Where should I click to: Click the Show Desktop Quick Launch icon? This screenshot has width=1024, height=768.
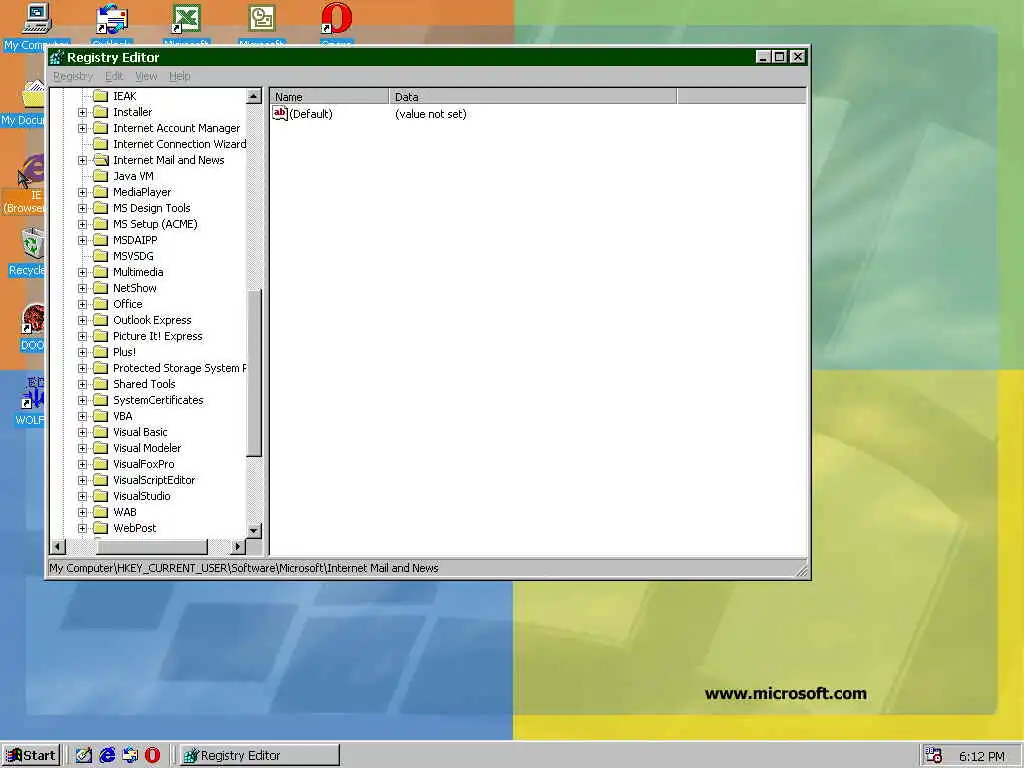coord(84,756)
